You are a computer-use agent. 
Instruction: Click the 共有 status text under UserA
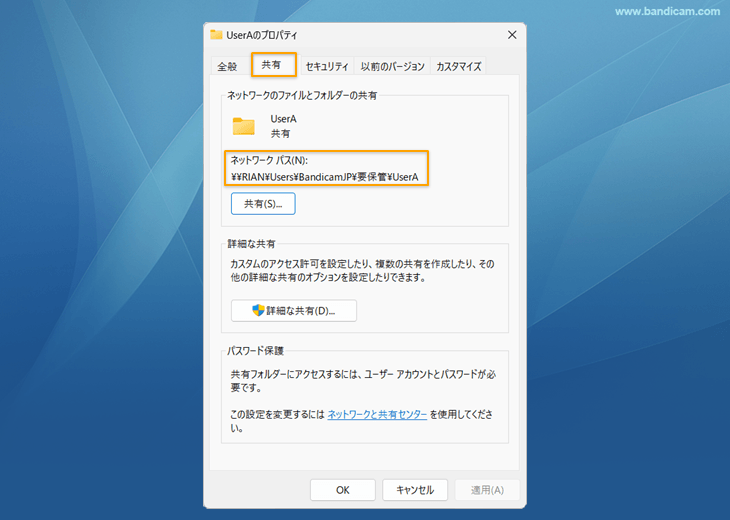coord(280,134)
